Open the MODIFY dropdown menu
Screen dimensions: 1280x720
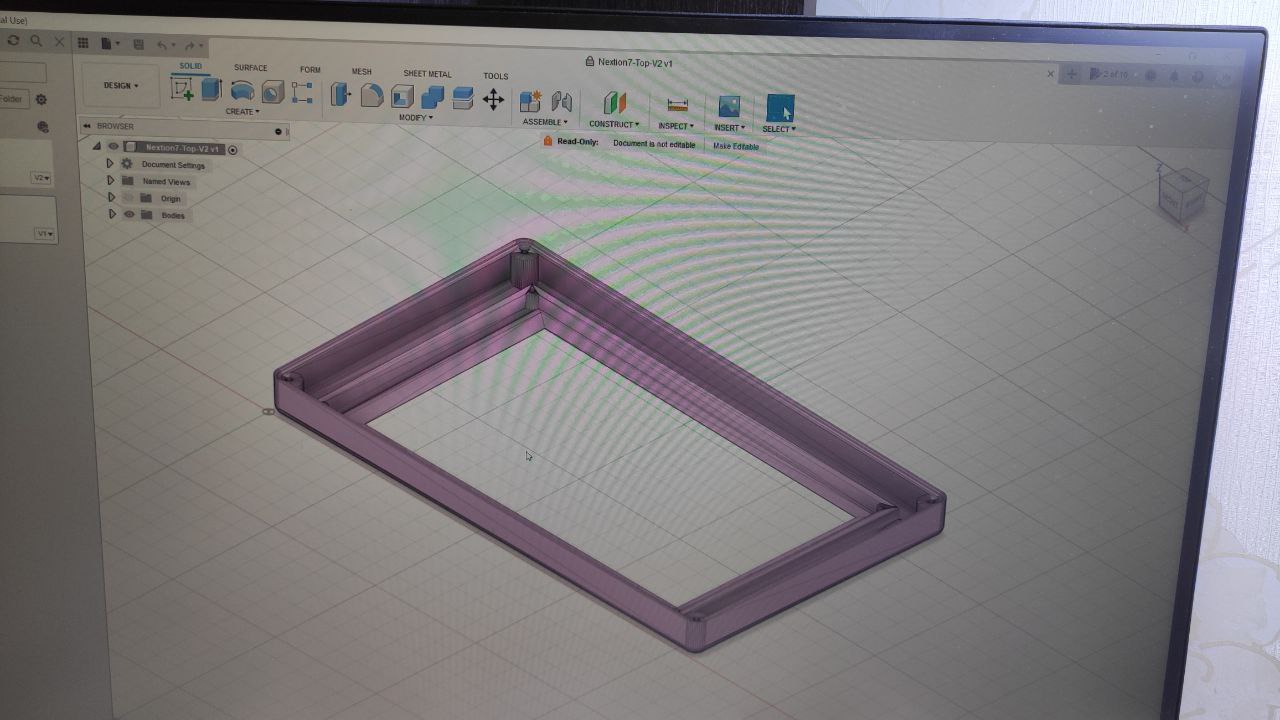point(416,117)
